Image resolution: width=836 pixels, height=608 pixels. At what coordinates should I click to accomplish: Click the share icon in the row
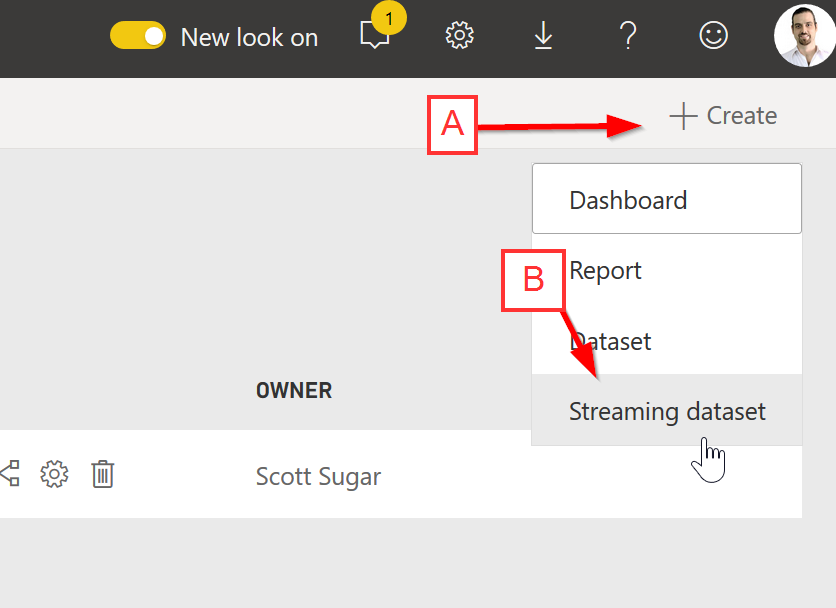coord(10,474)
